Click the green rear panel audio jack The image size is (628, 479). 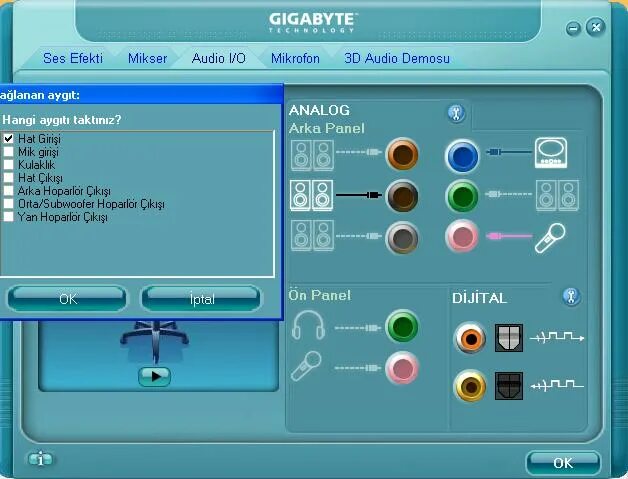462,196
